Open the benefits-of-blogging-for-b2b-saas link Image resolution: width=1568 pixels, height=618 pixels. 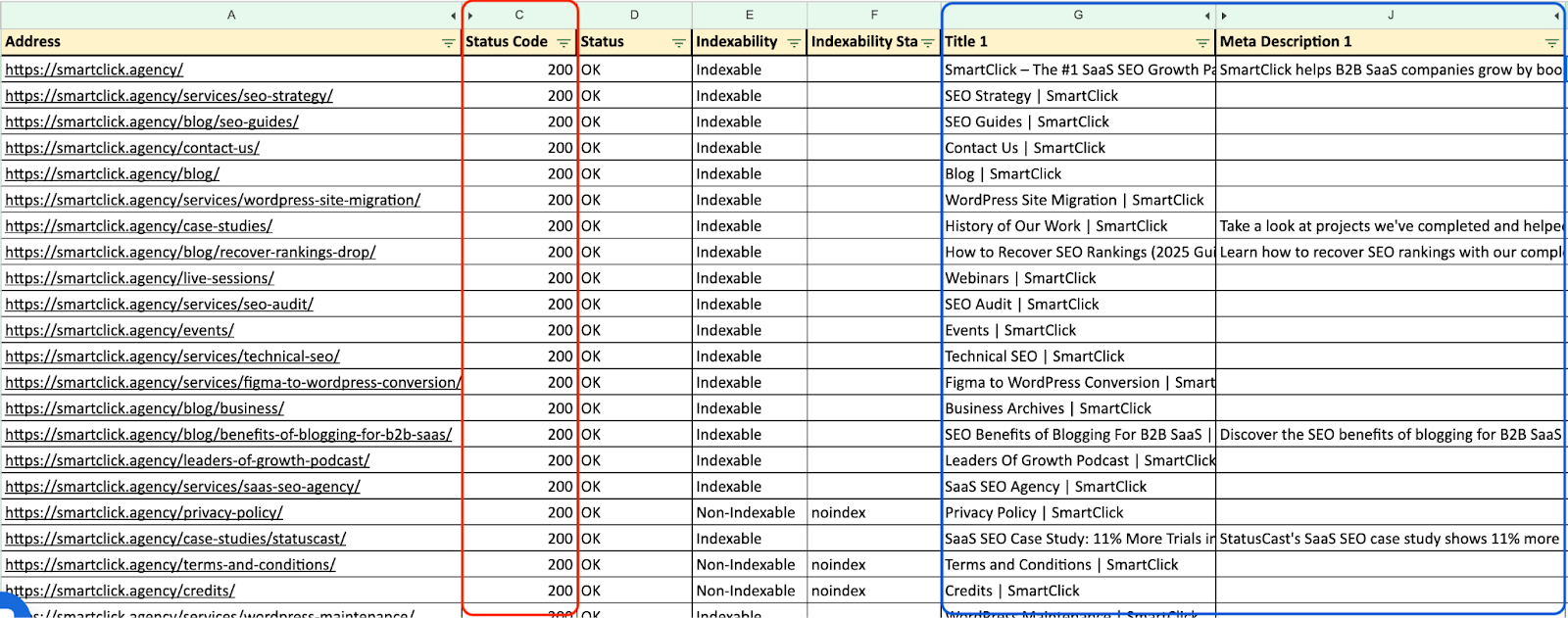pos(228,435)
